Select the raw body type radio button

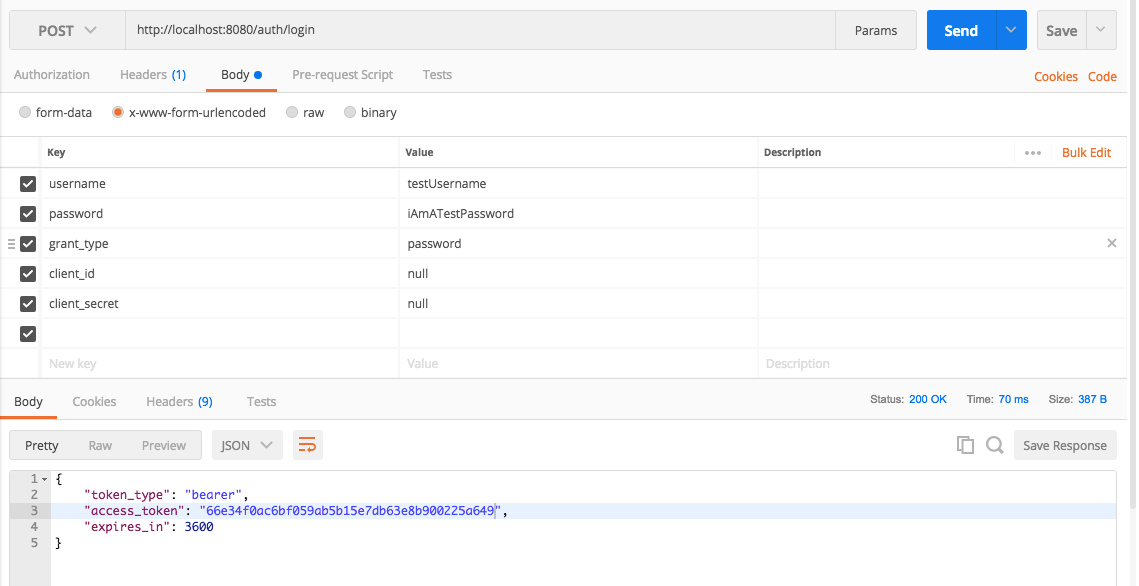point(292,113)
